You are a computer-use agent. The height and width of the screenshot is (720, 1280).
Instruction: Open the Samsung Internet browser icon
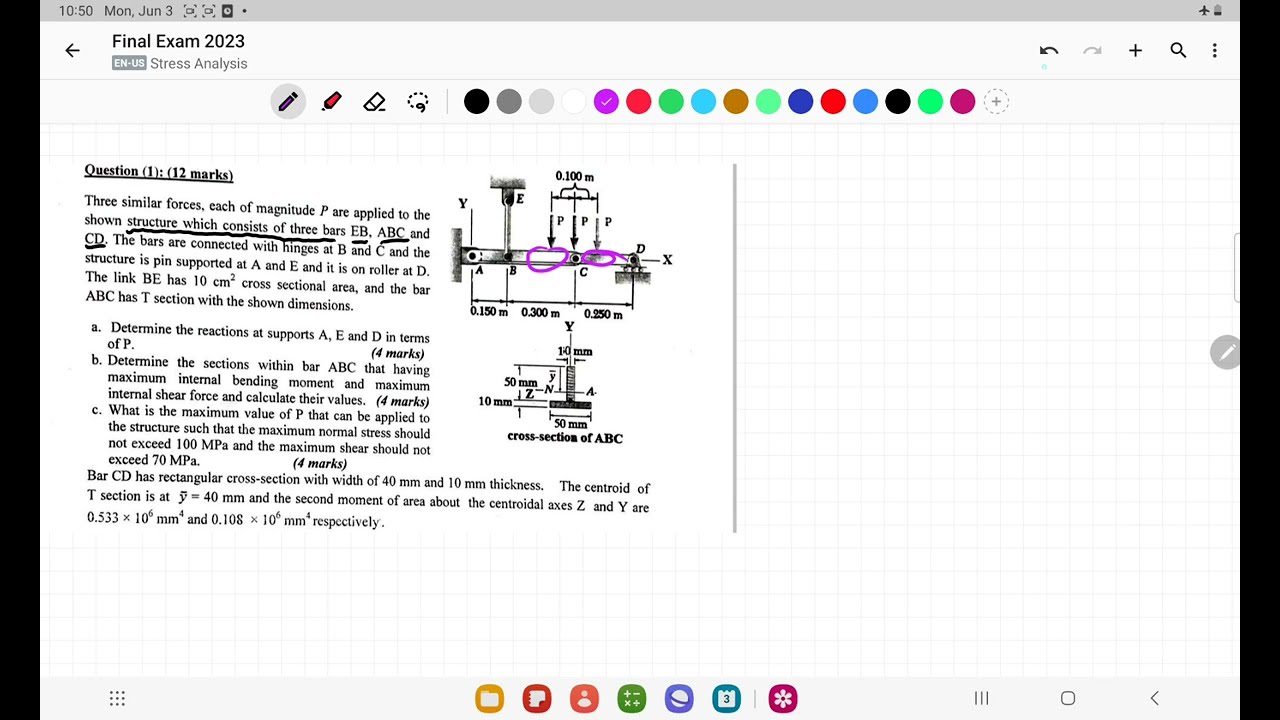[x=679, y=699]
